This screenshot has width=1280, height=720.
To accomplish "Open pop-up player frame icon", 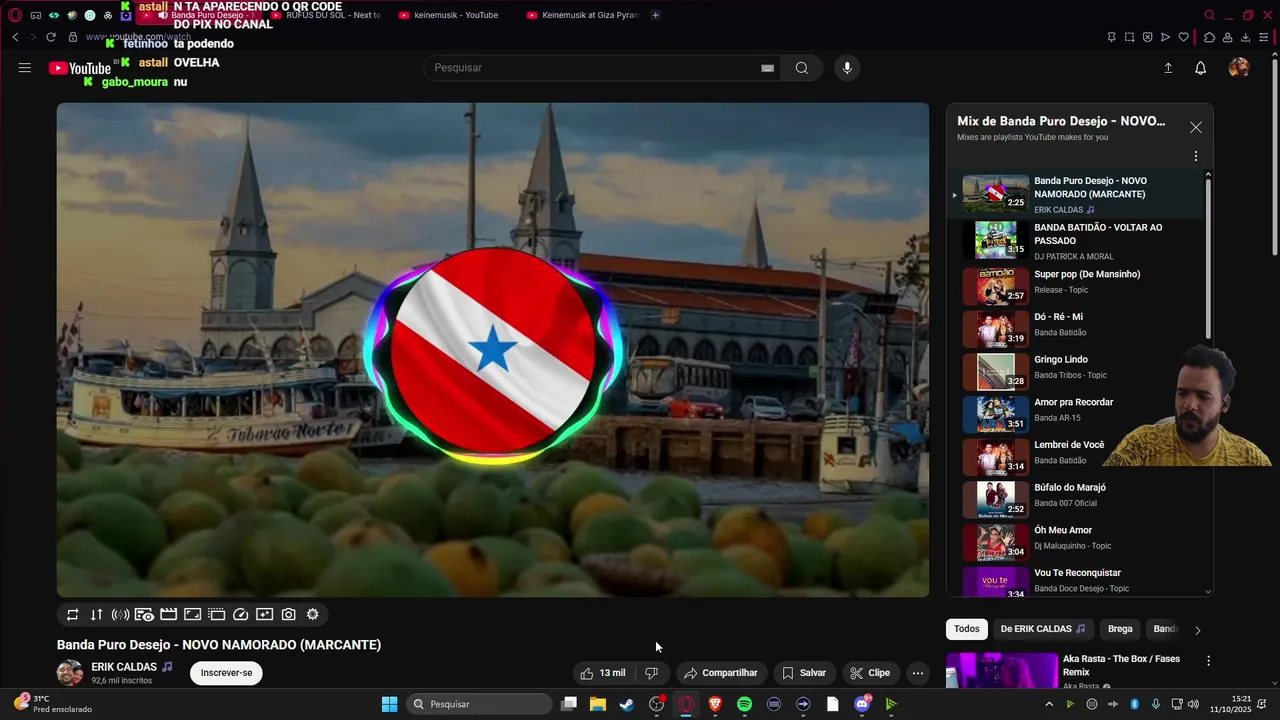I will click(192, 615).
